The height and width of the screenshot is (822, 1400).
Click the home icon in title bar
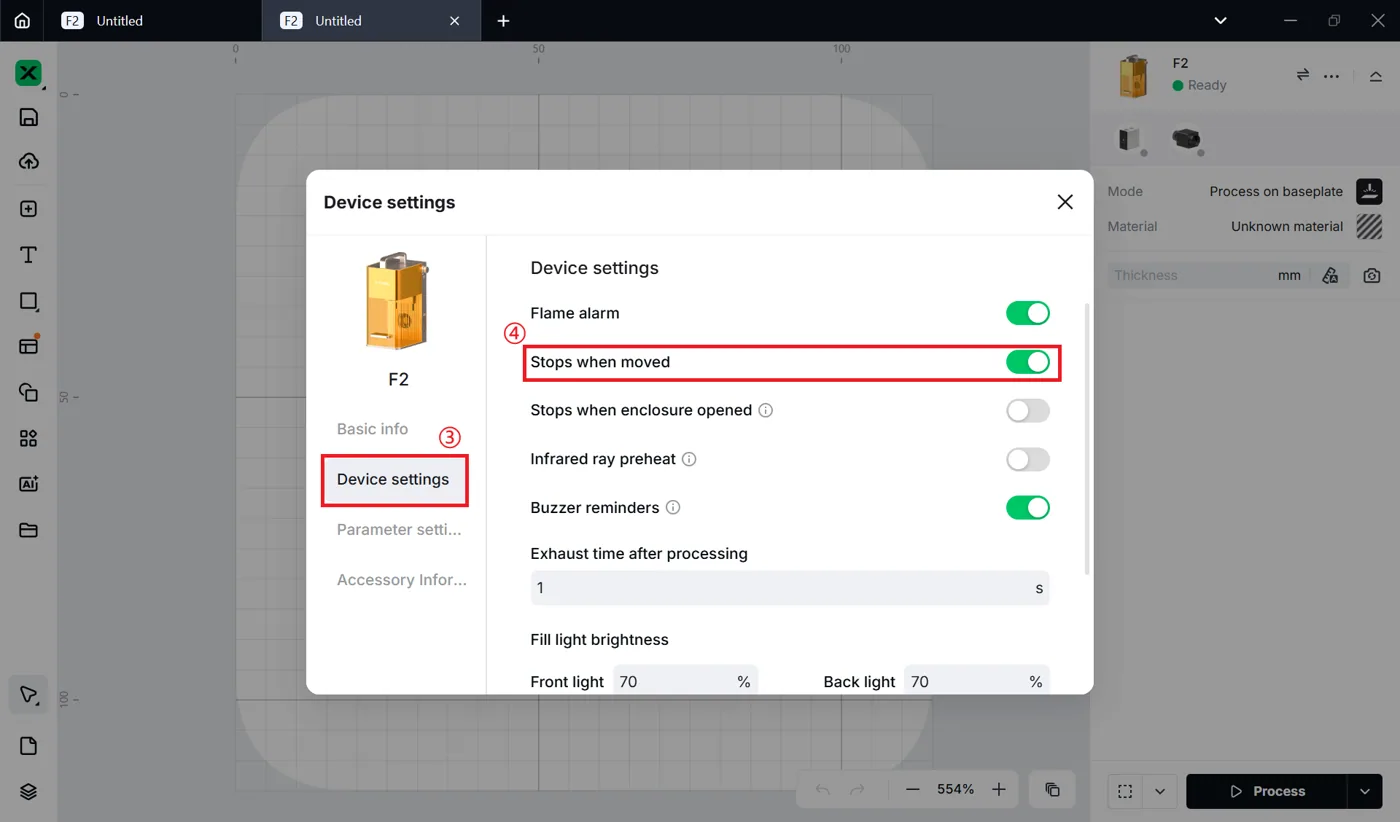click(x=22, y=20)
